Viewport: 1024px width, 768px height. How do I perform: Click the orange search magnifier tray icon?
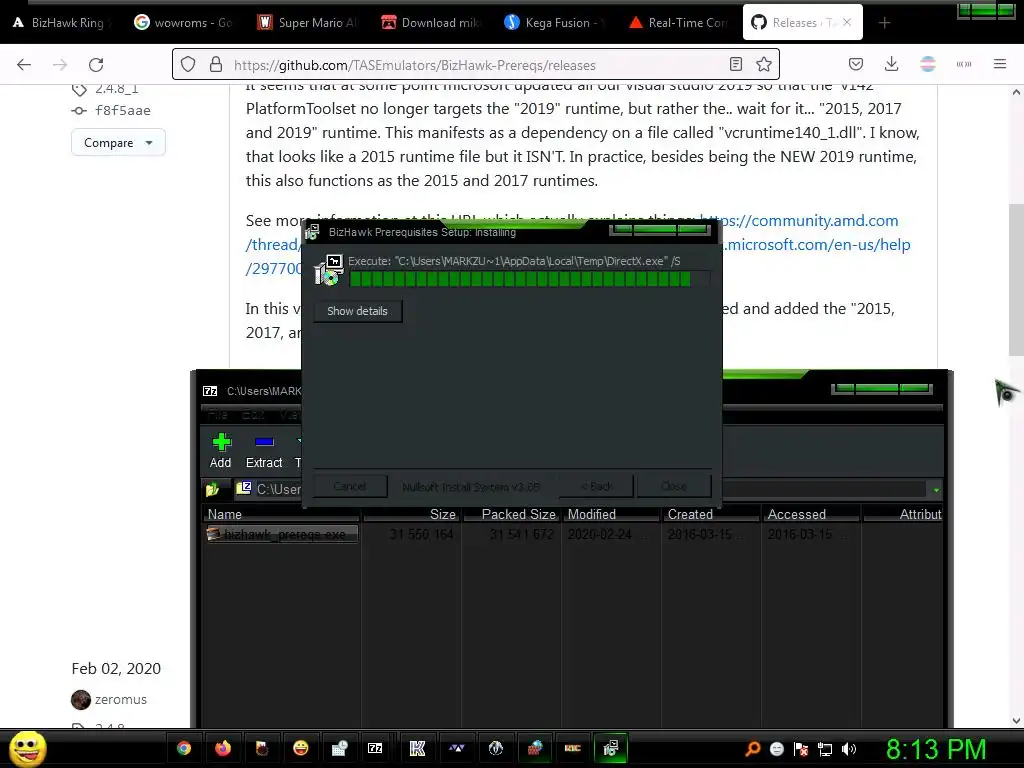(753, 748)
